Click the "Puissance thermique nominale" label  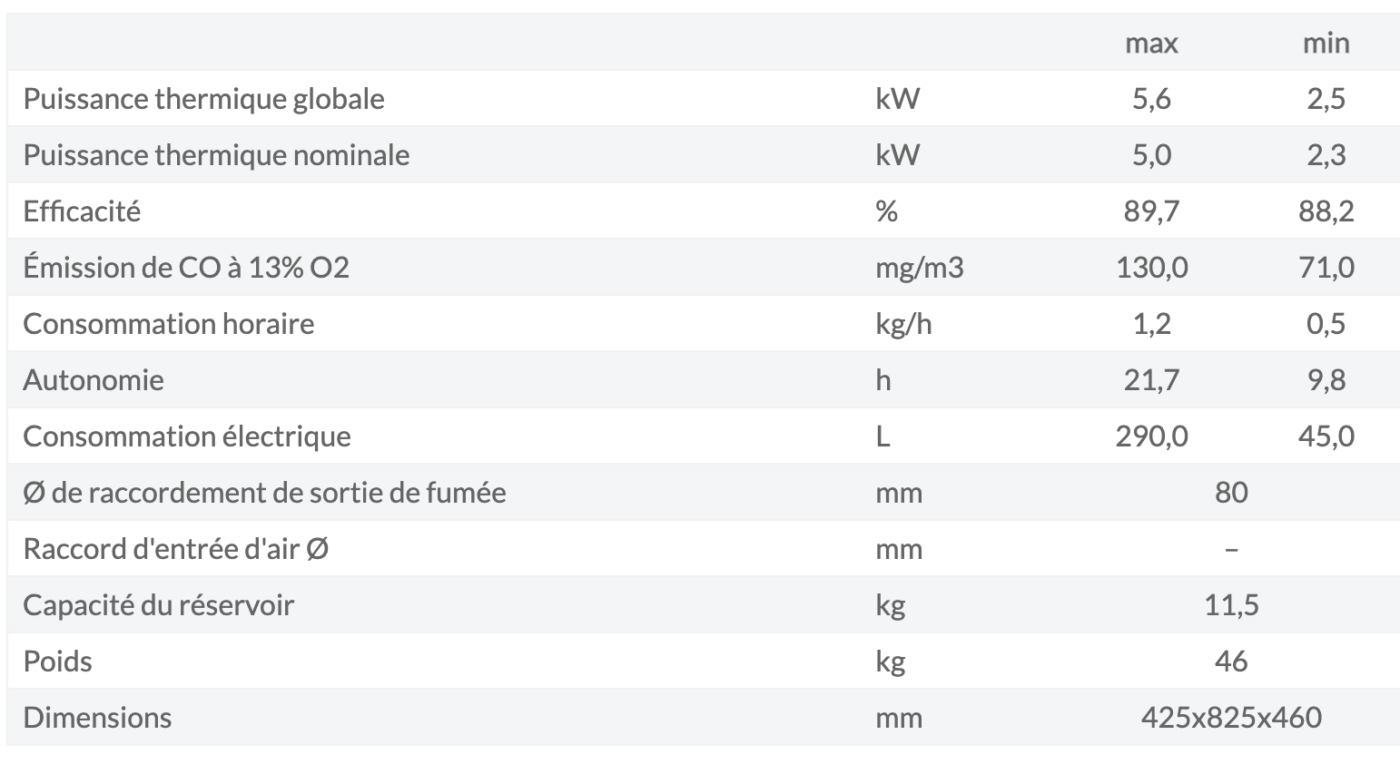217,155
